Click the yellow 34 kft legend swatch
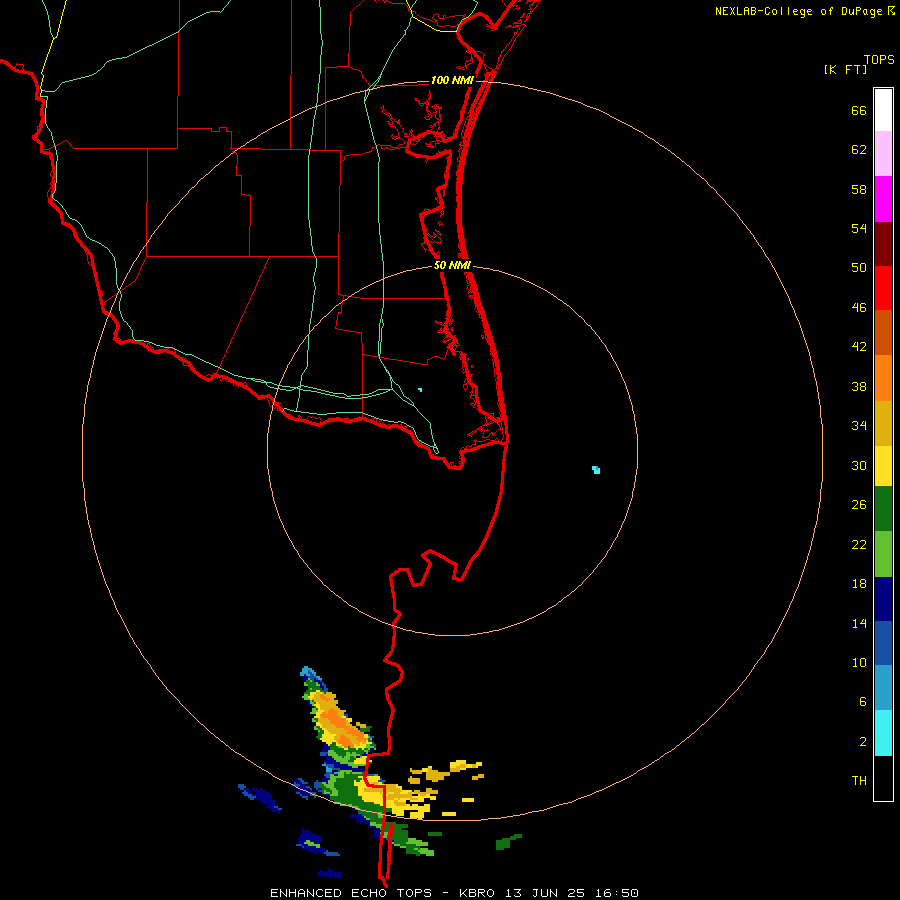900x900 pixels. pos(883,466)
